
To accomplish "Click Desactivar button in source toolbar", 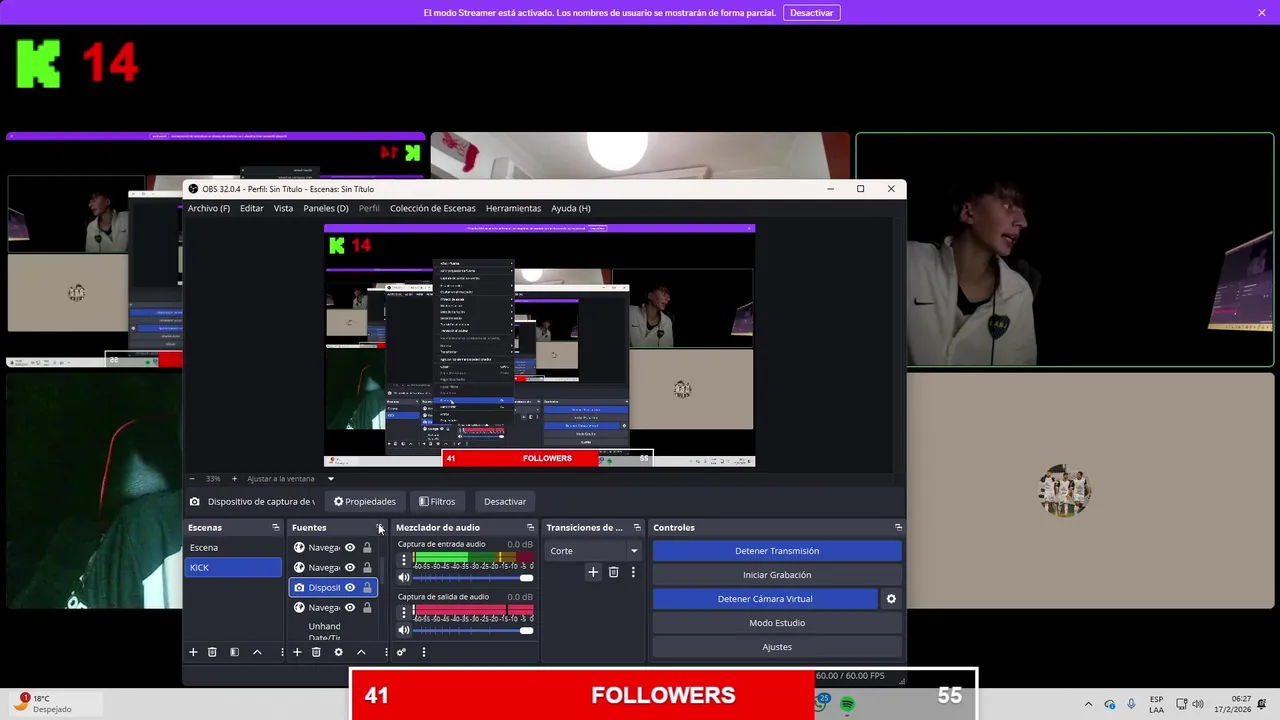I will pos(505,502).
